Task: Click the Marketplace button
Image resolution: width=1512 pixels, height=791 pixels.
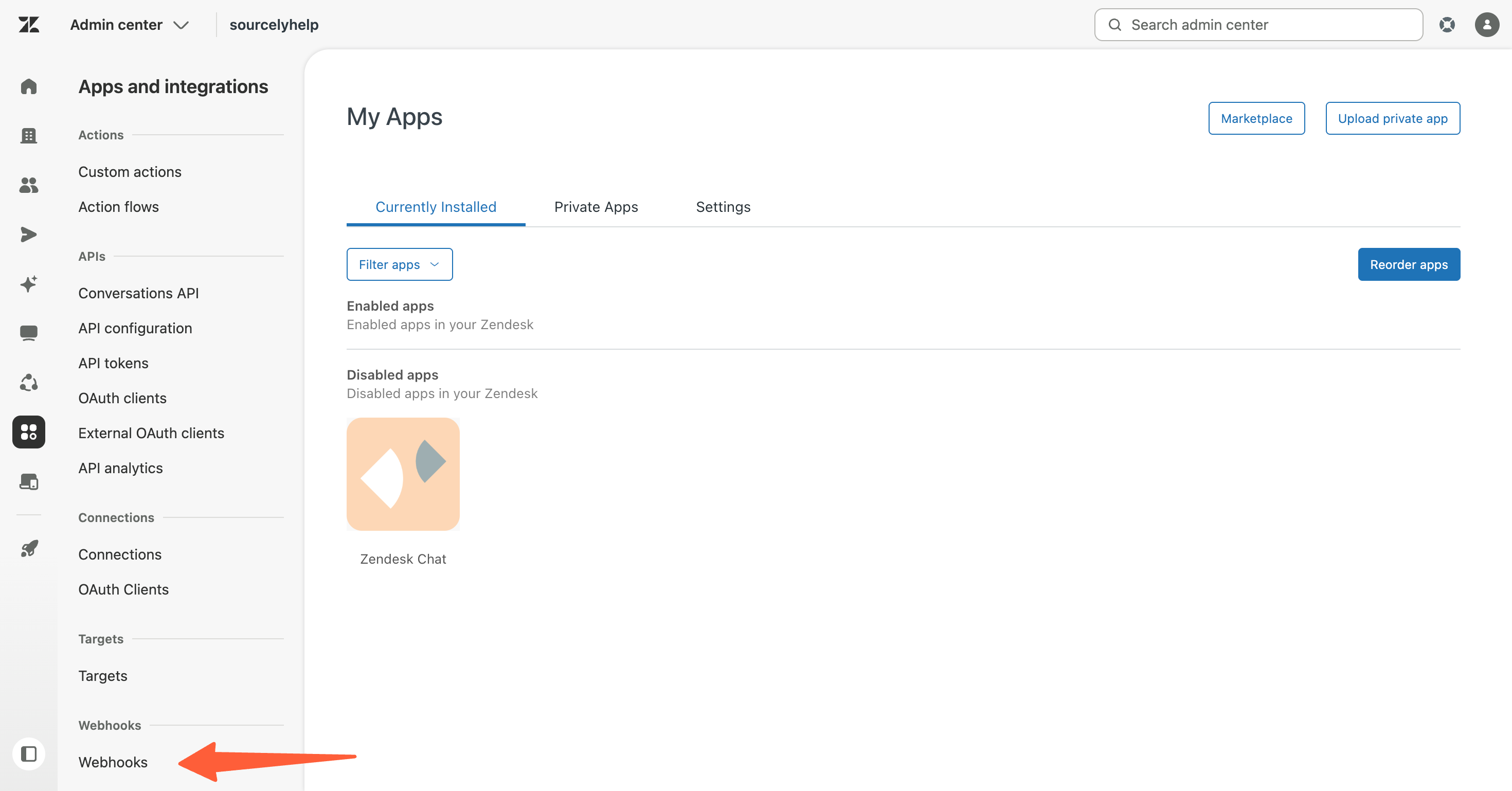Action: pos(1256,118)
